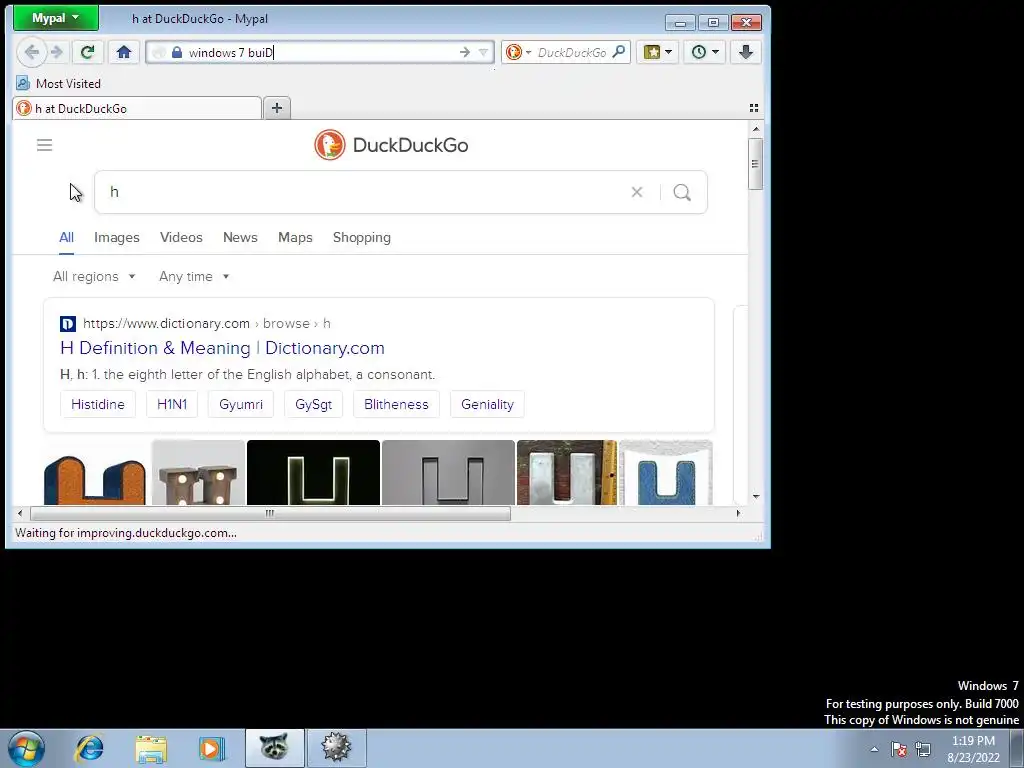Screen dimensions: 1024x768
Task: Open the Gyumri related link
Action: point(241,404)
